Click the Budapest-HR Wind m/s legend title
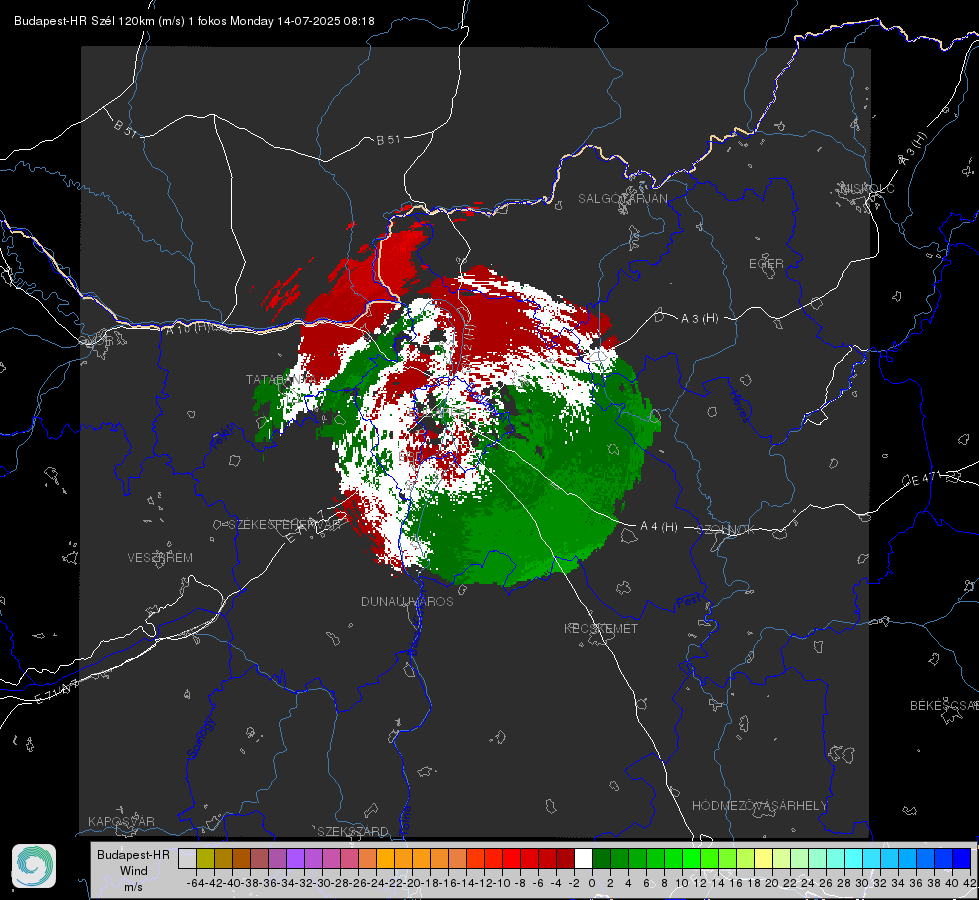Viewport: 979px width, 900px height. [x=134, y=871]
